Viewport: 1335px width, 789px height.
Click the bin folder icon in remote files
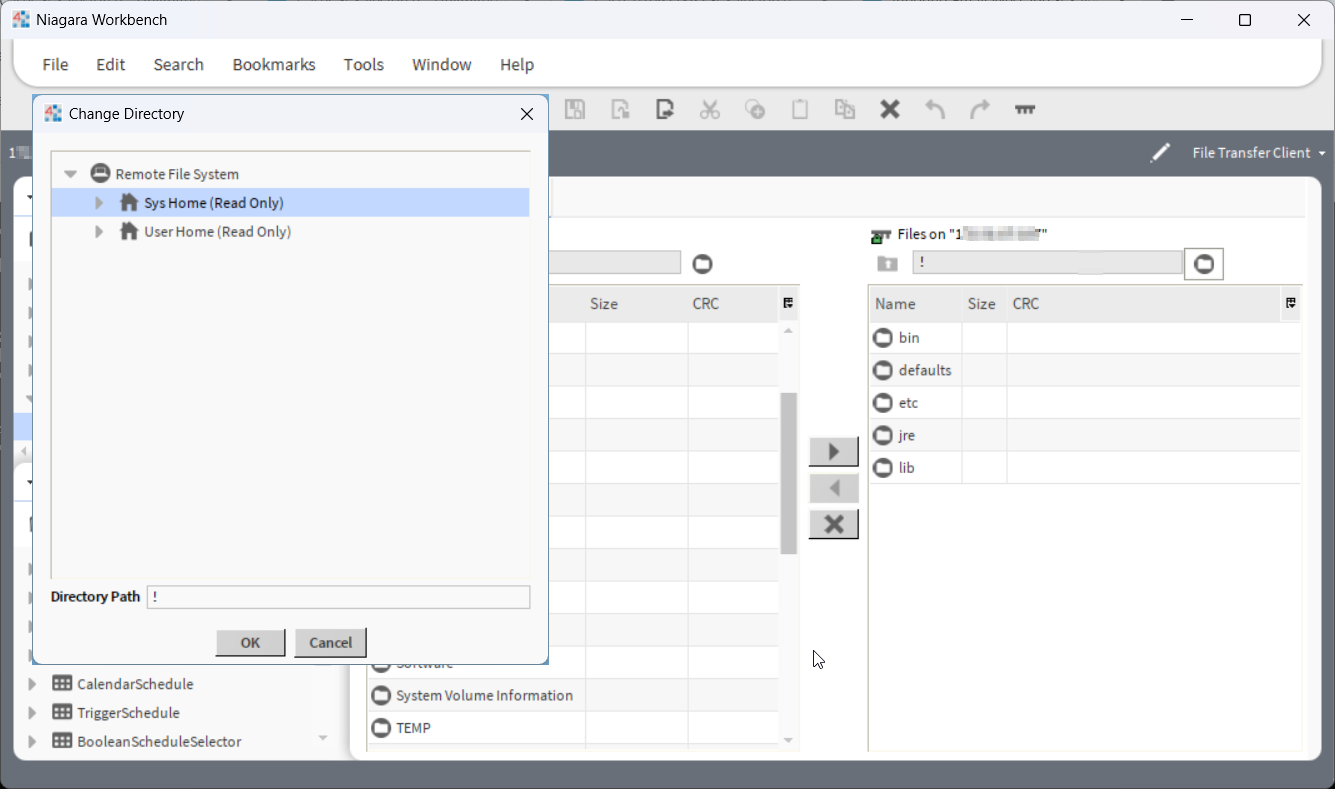882,338
